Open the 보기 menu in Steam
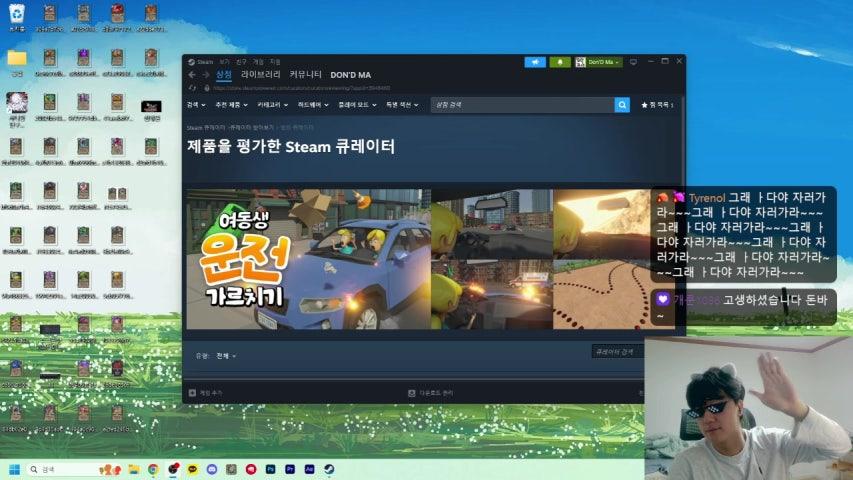The width and height of the screenshot is (853, 480). click(x=224, y=61)
